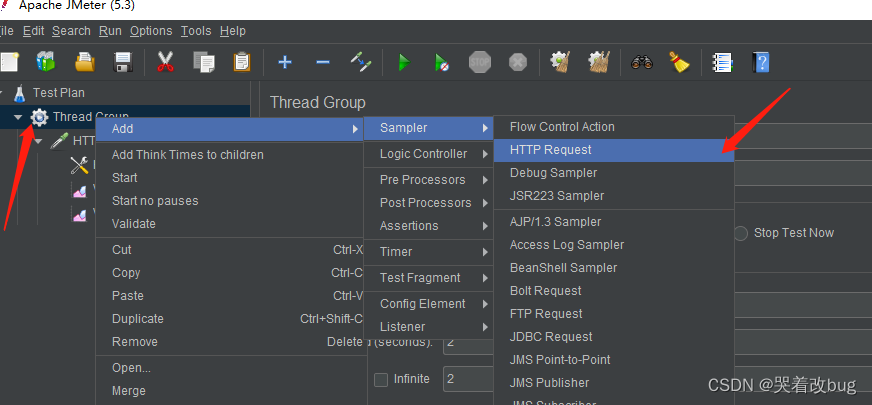The height and width of the screenshot is (405, 872).
Task: Click the binoculars Search icon
Action: [642, 62]
